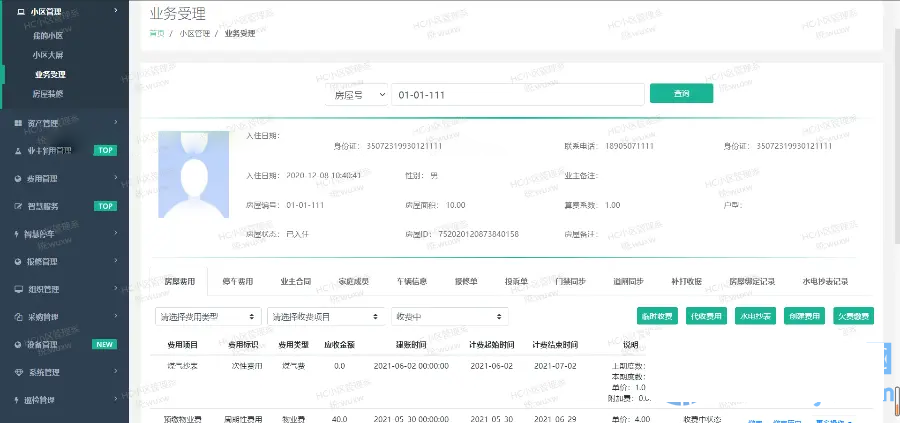
Task: Click the room number input field
Action: click(515, 93)
